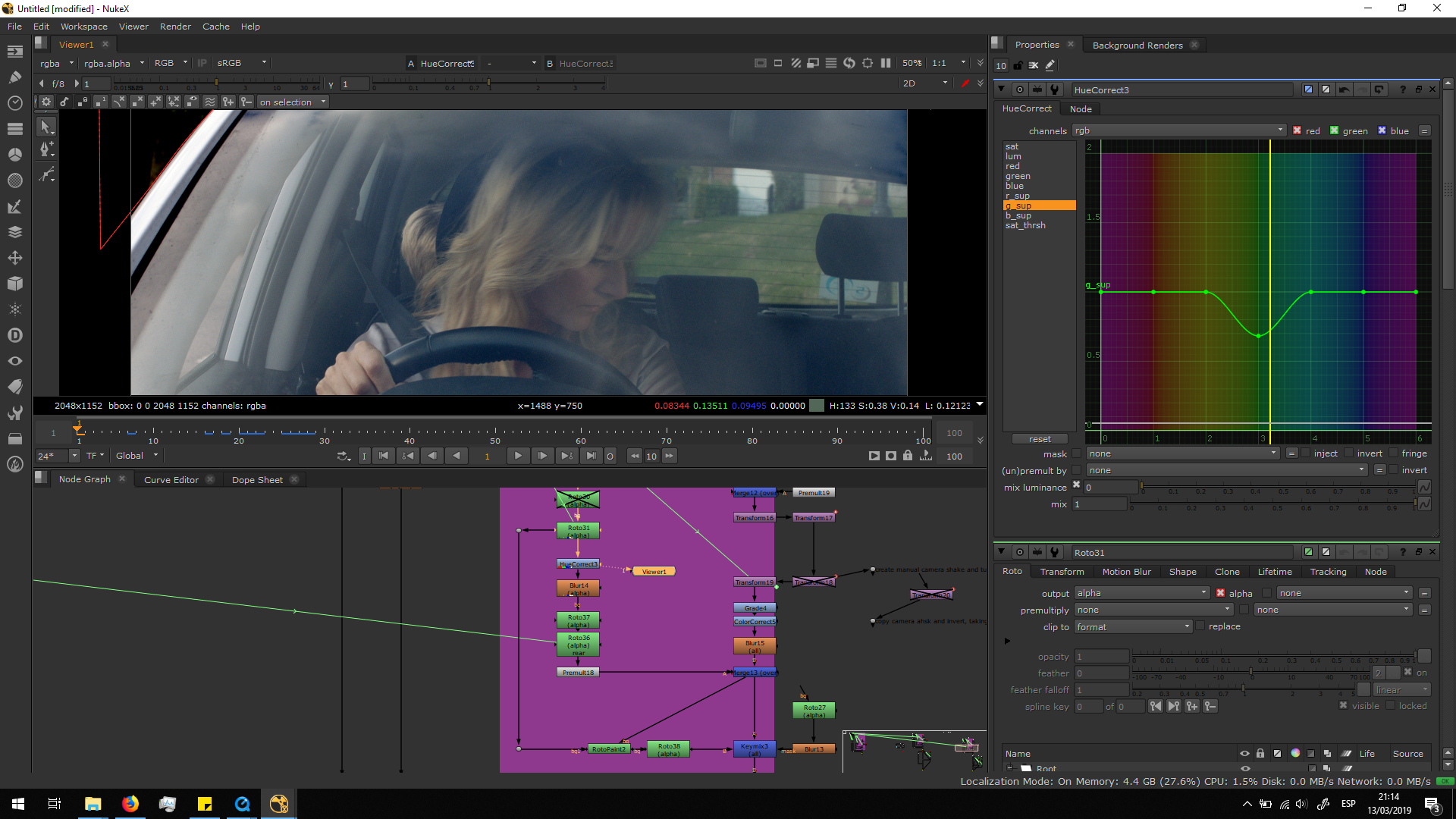Click the reset button under curve list

coord(1040,439)
